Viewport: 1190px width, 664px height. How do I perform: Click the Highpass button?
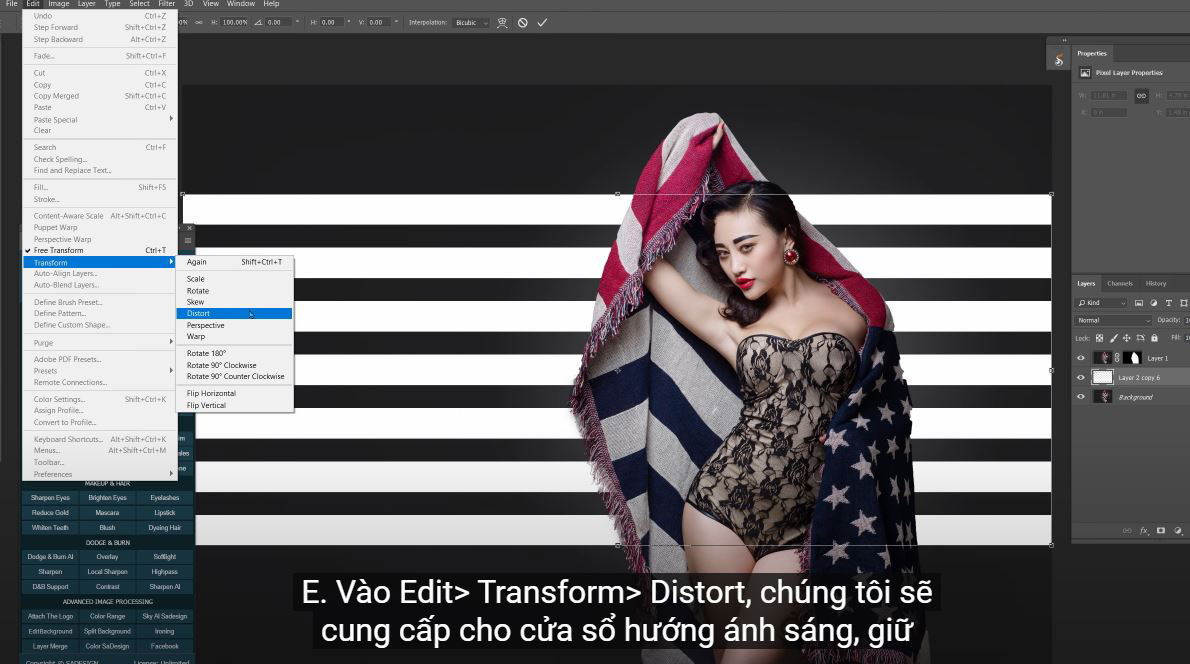click(165, 572)
